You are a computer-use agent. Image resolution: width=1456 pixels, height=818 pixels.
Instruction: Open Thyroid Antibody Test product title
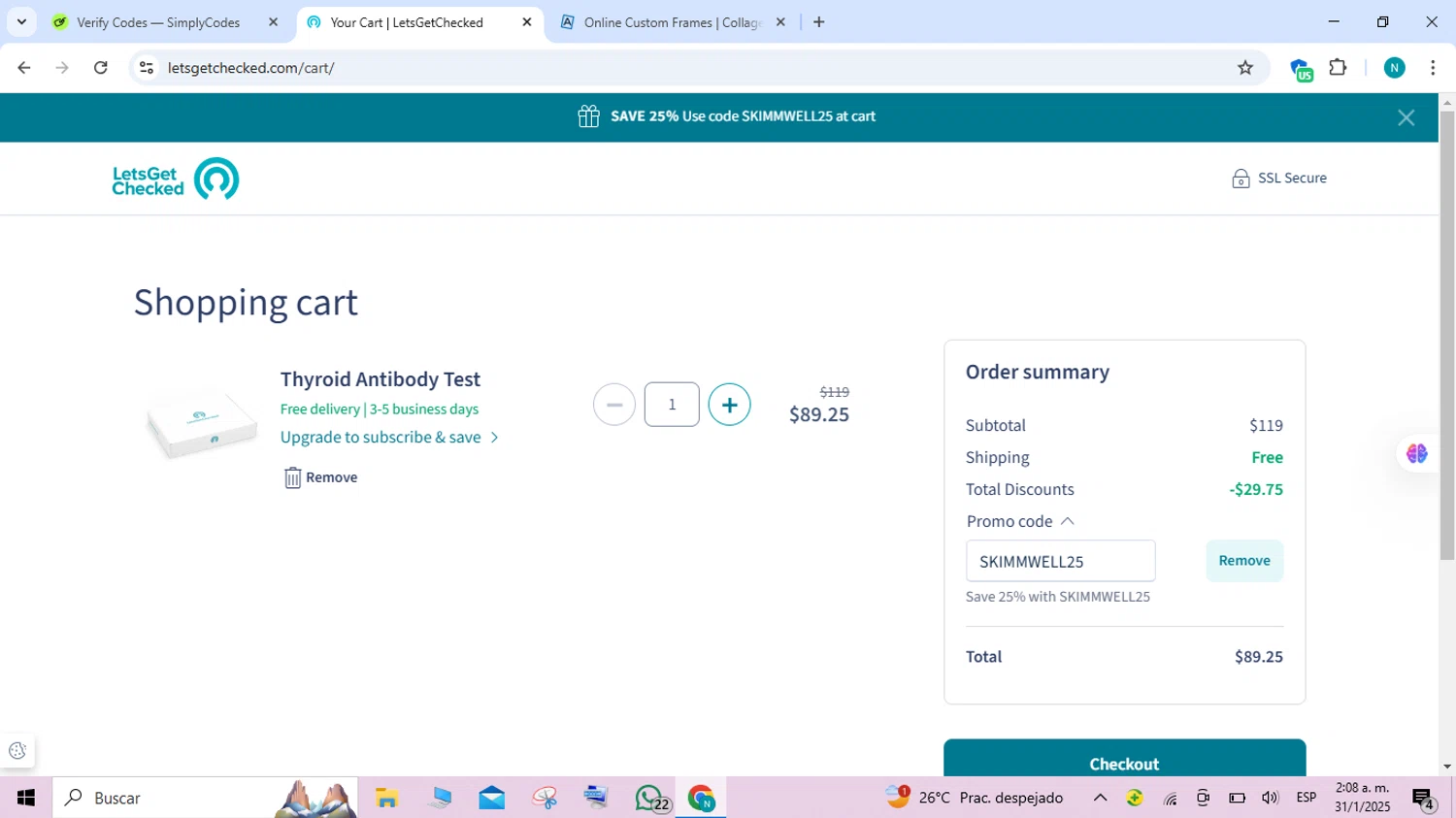(381, 379)
